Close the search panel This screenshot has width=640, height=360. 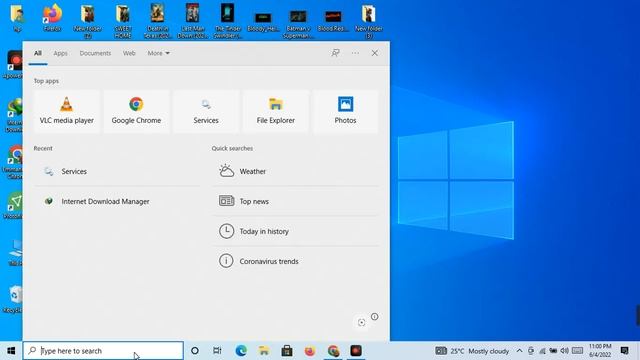click(374, 53)
